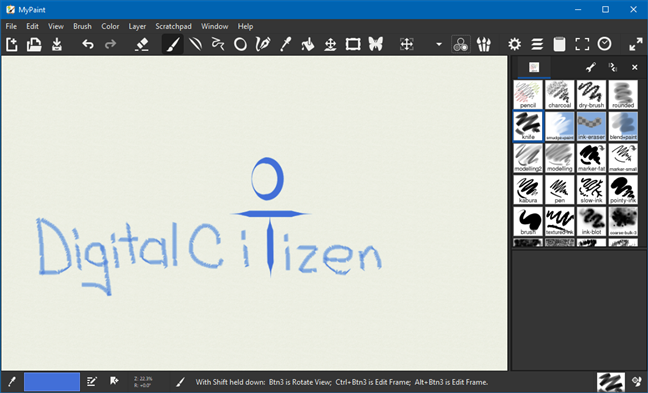Expand the view tools dropdown arrow
The width and height of the screenshot is (648, 393).
438,44
